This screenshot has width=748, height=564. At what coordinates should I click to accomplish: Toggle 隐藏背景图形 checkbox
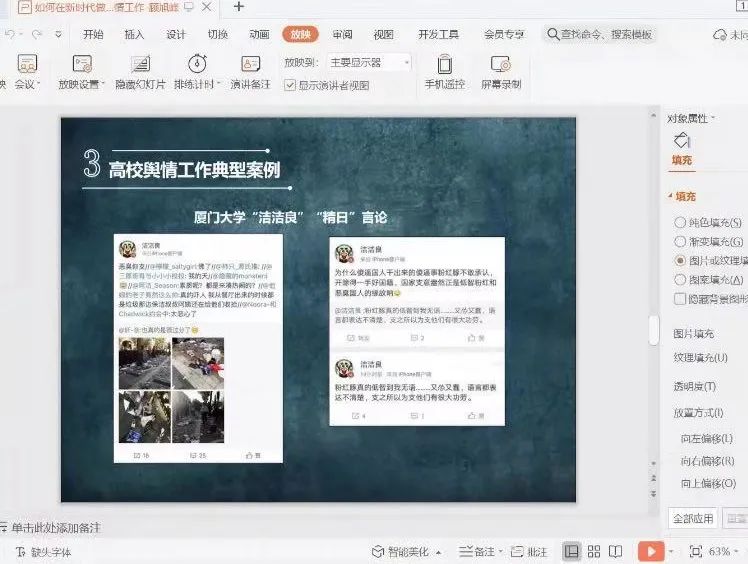(x=680, y=299)
